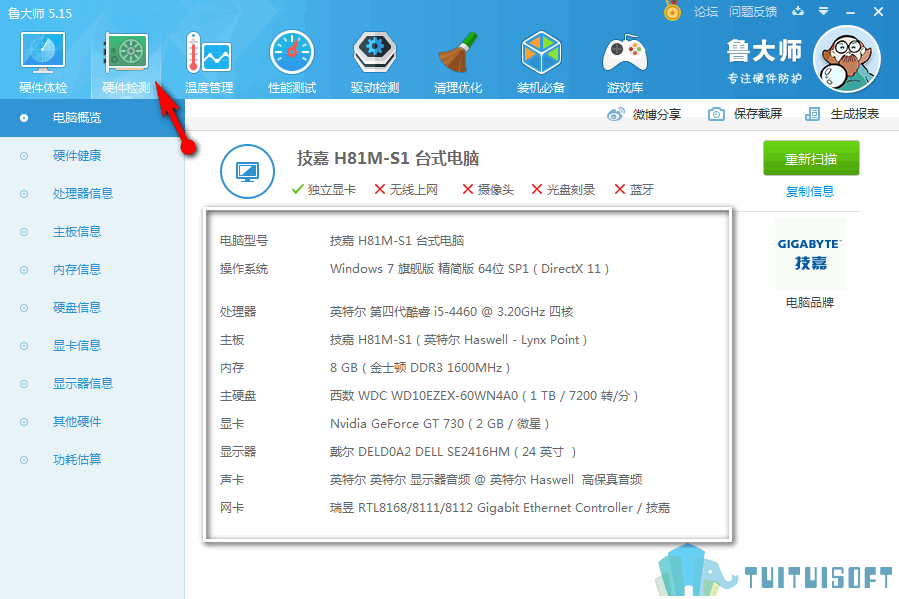Open the 硬件体检 hardware checkup icon

[x=43, y=62]
